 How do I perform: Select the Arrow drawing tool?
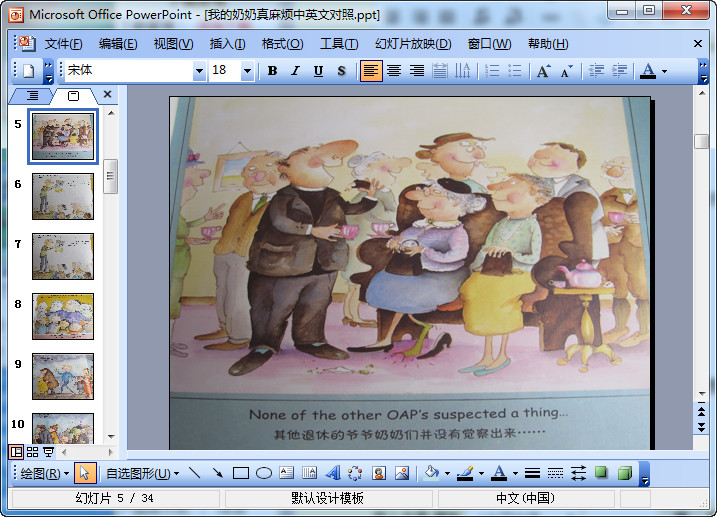point(218,473)
